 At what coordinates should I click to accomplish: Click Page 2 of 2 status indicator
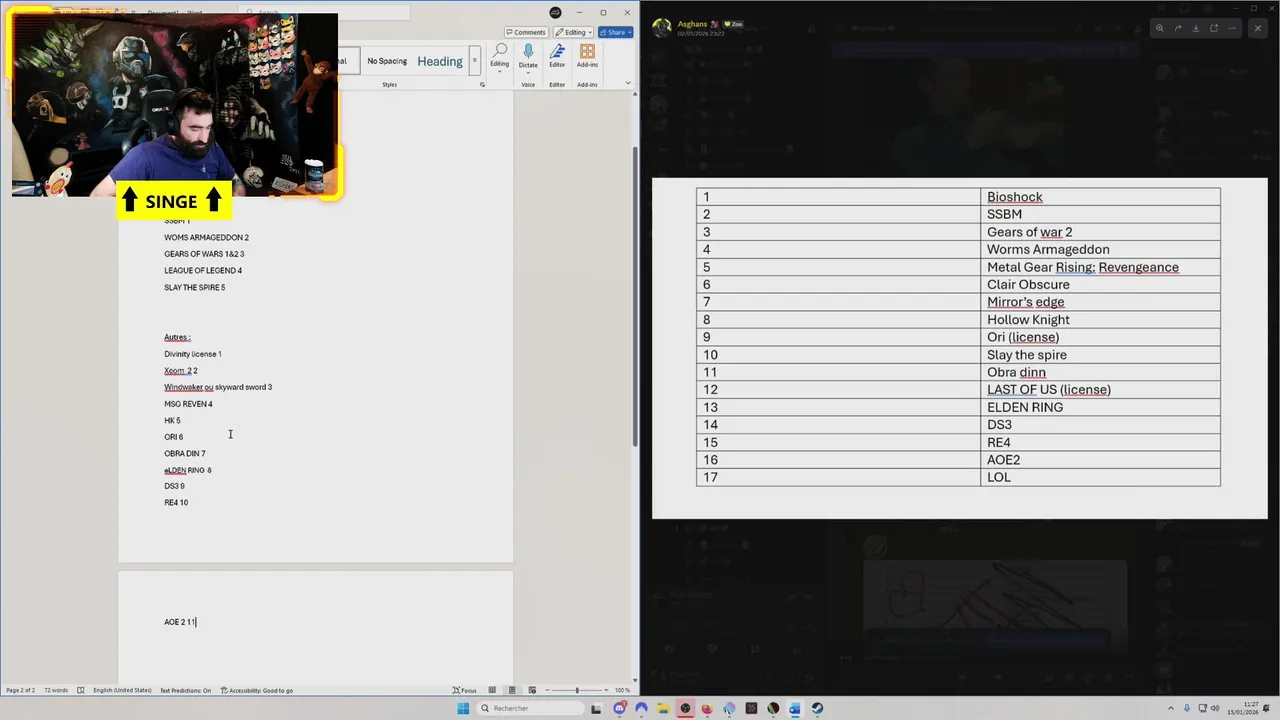click(20, 690)
